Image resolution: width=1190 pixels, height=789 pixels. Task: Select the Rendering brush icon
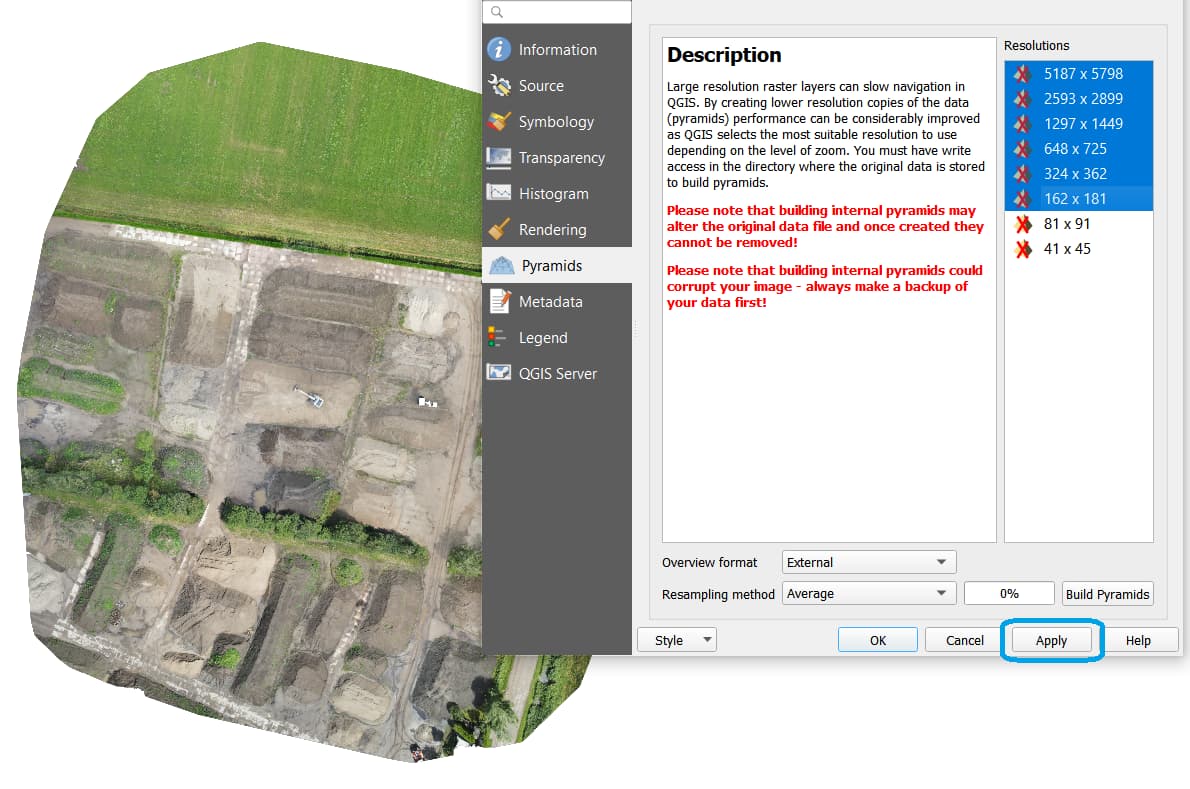[x=498, y=230]
